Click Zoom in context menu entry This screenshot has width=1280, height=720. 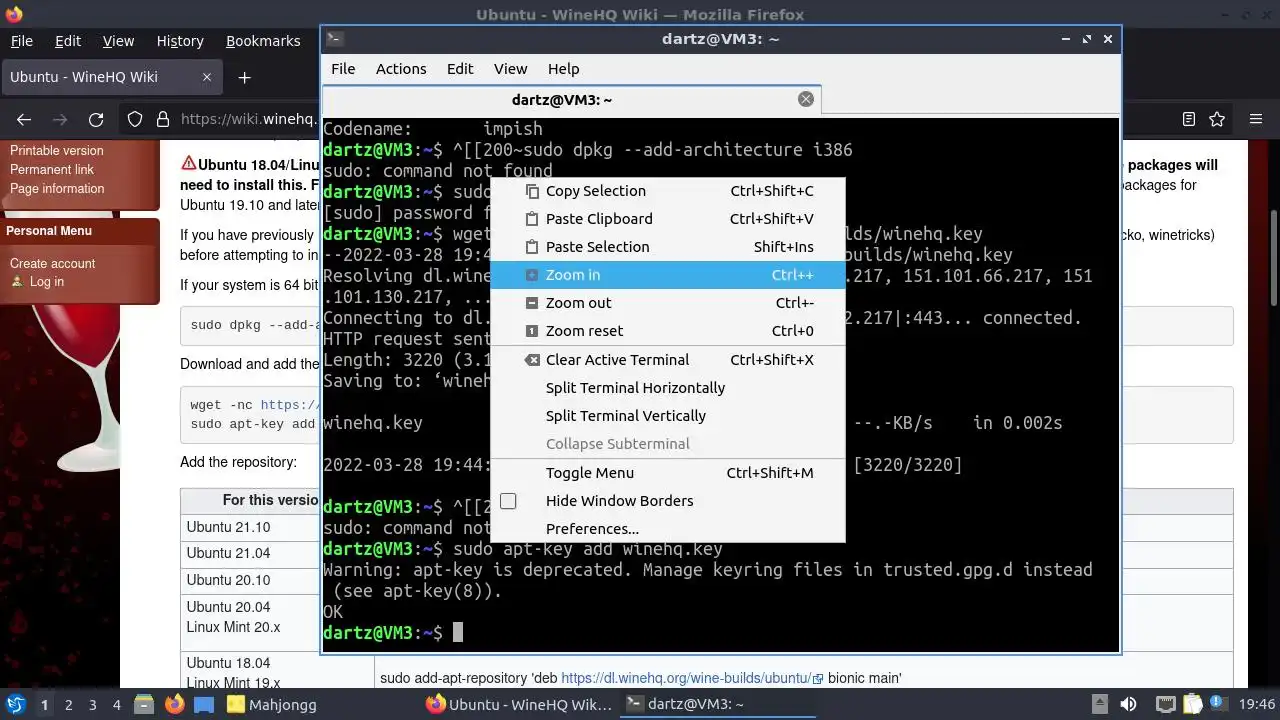667,275
